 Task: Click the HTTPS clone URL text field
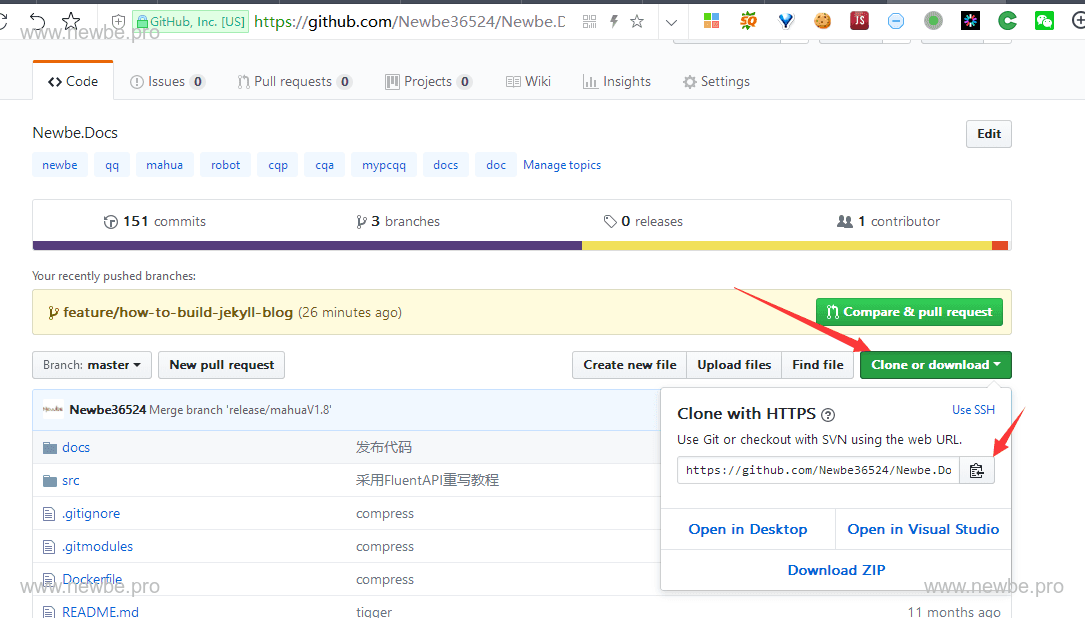[818, 470]
